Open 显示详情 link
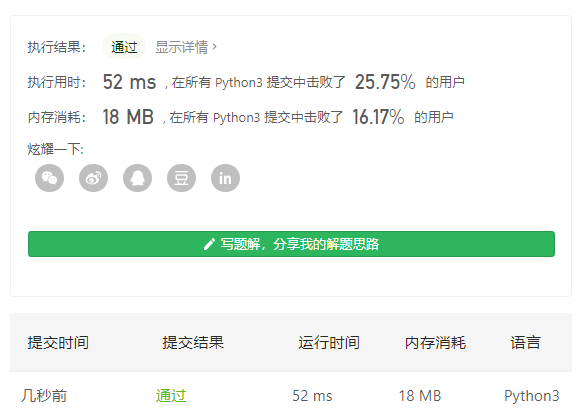The width and height of the screenshot is (582, 417). [186, 47]
